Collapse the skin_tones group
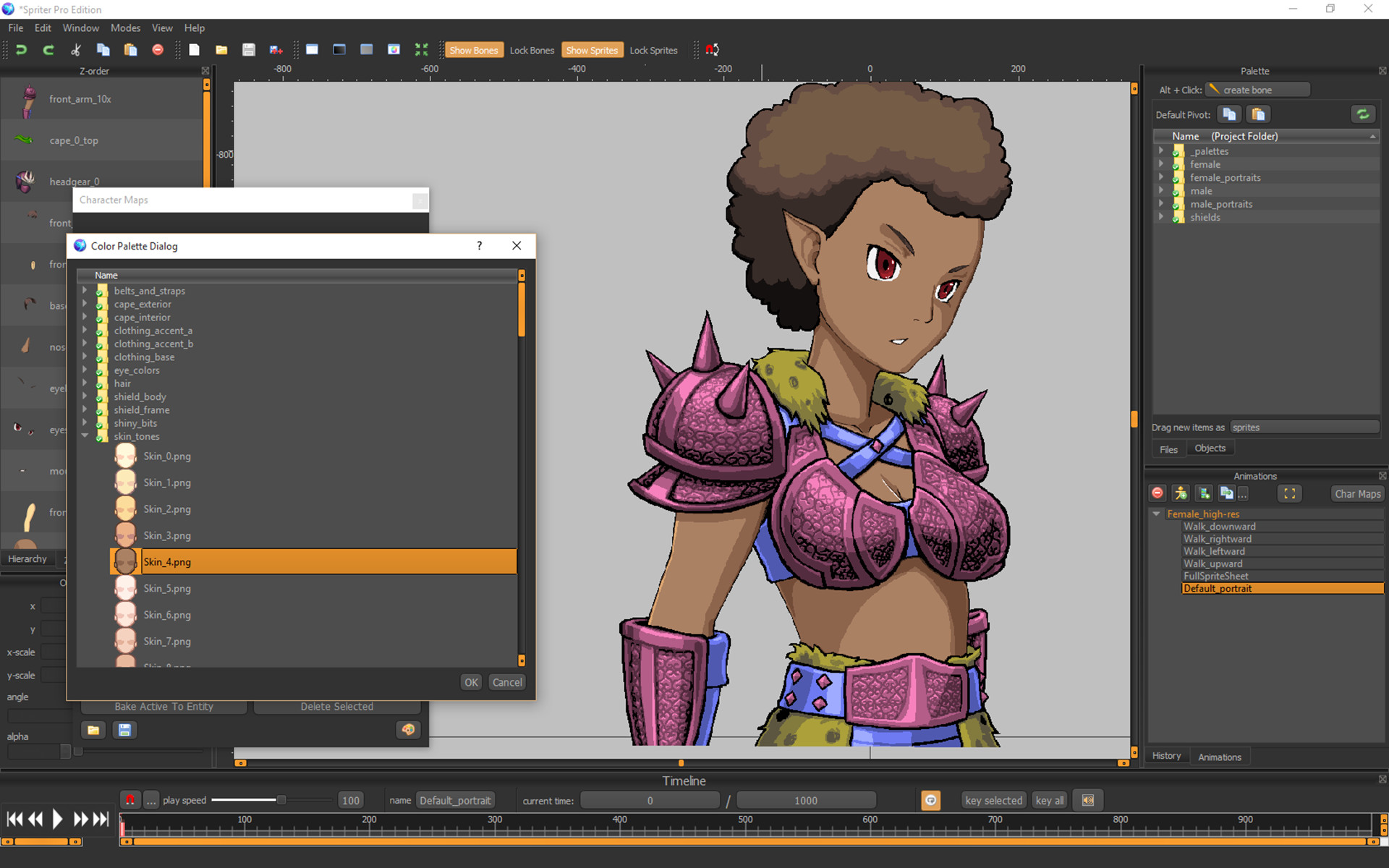The width and height of the screenshot is (1389, 868). tap(85, 436)
